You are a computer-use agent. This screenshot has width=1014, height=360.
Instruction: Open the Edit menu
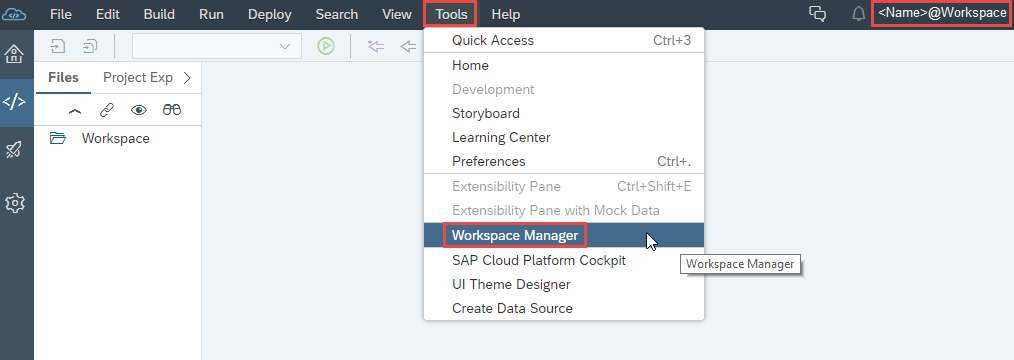coord(108,14)
